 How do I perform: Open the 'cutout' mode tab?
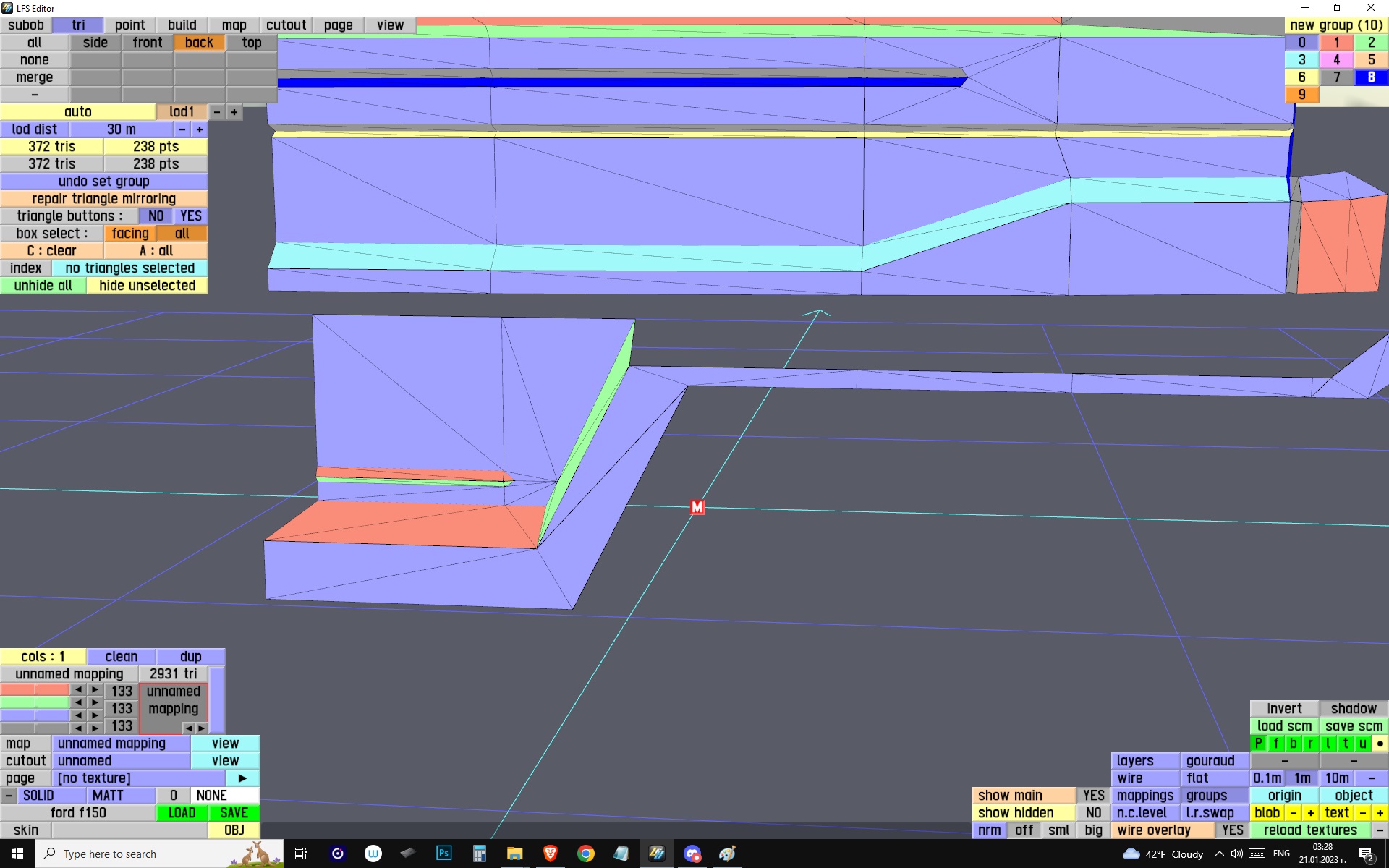click(x=286, y=25)
